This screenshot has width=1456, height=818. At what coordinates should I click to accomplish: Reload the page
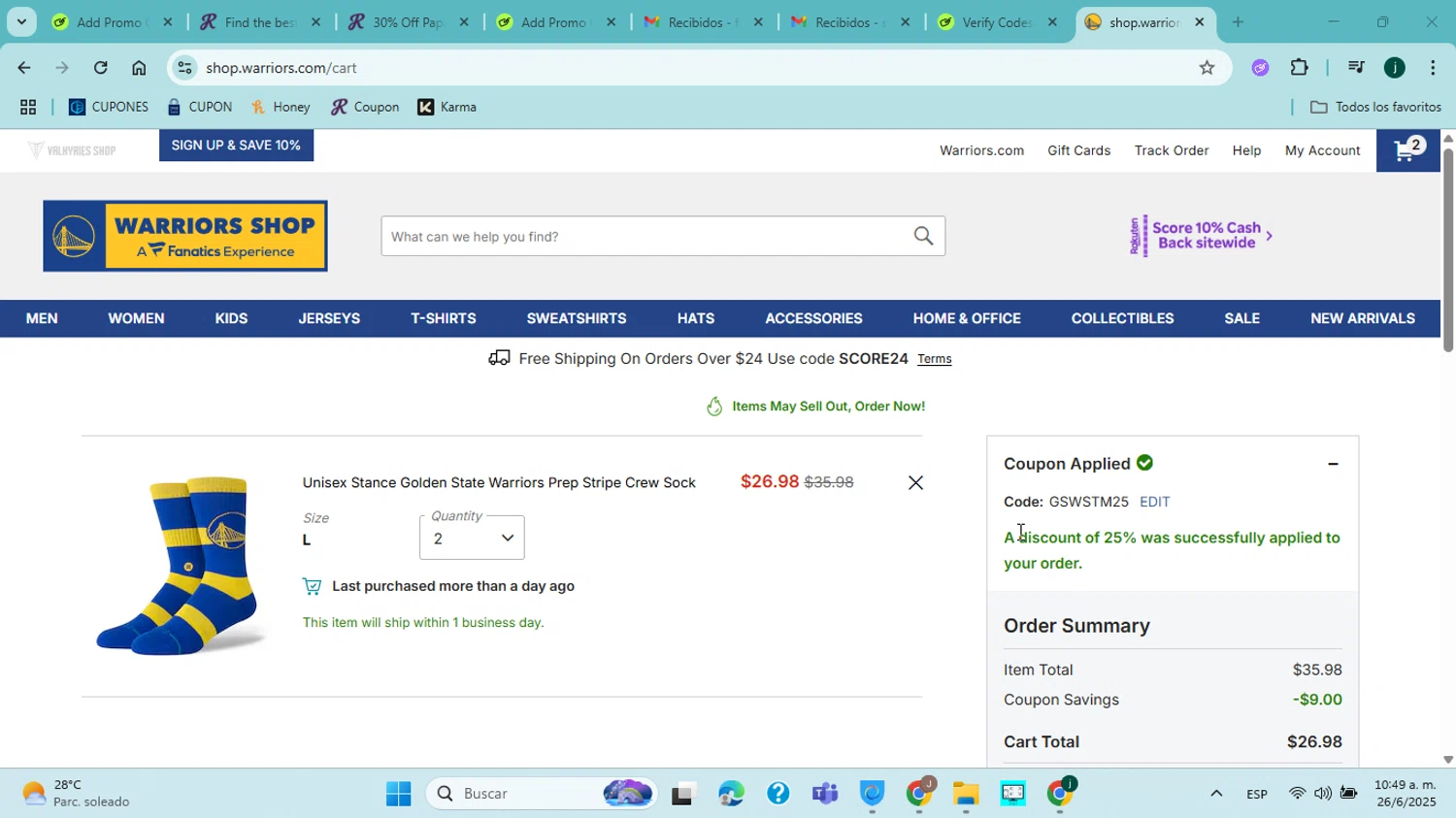pos(100,67)
